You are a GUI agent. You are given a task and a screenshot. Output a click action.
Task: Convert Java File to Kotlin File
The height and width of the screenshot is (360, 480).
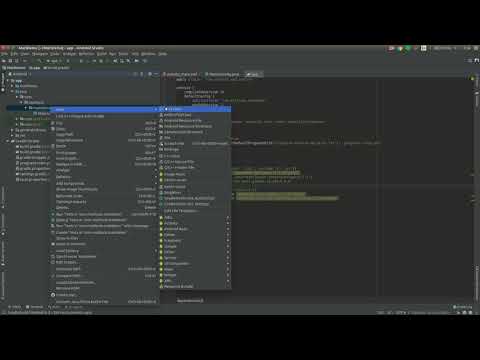pyautogui.click(x=104, y=301)
